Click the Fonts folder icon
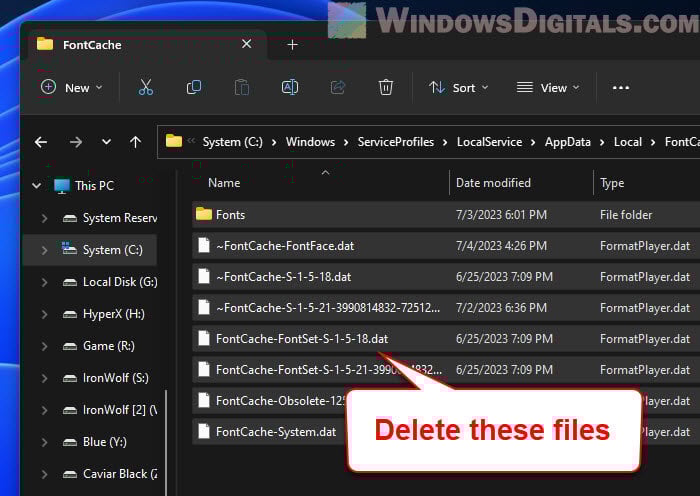 pos(204,214)
